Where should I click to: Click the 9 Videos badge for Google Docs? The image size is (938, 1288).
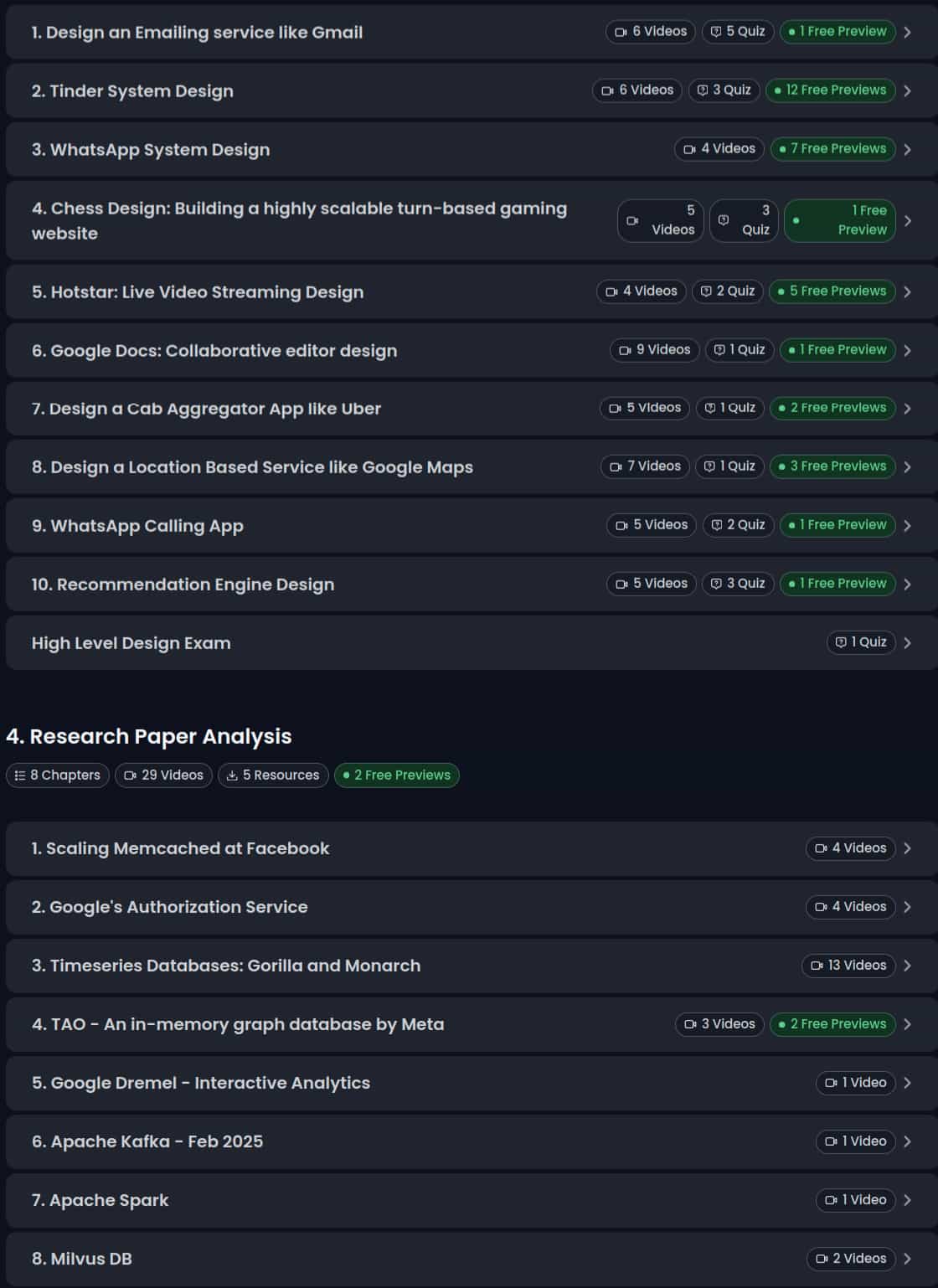[655, 350]
